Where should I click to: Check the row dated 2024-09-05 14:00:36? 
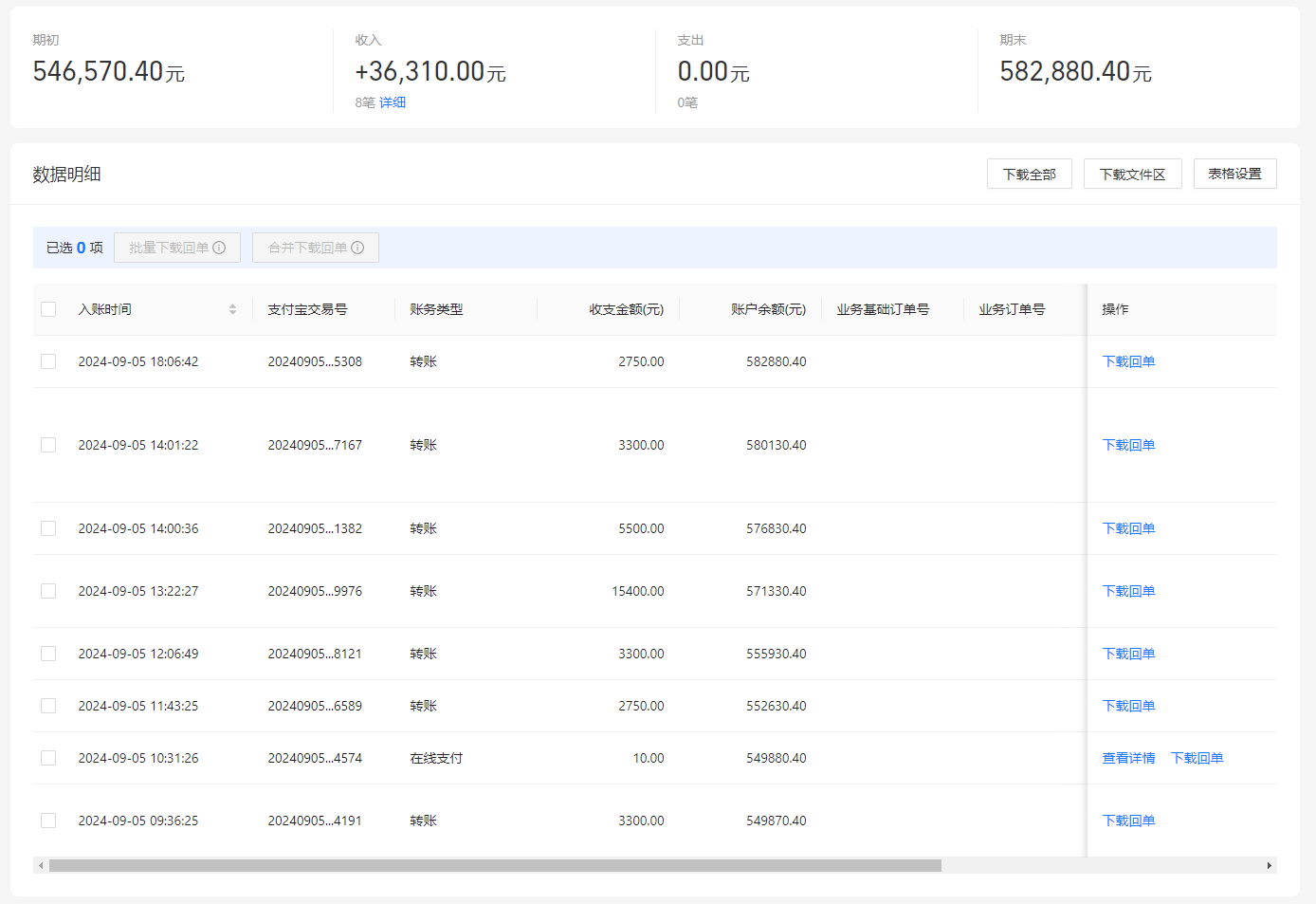click(48, 528)
